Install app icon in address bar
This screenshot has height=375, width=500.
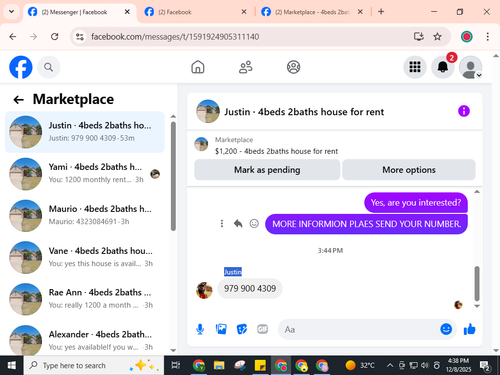pyautogui.click(x=419, y=36)
